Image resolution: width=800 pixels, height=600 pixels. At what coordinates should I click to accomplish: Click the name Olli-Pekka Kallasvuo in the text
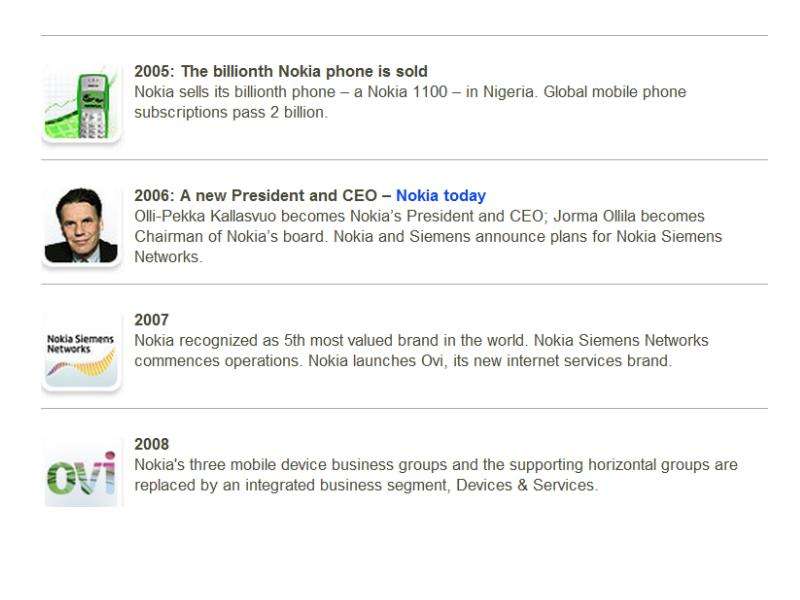205,216
